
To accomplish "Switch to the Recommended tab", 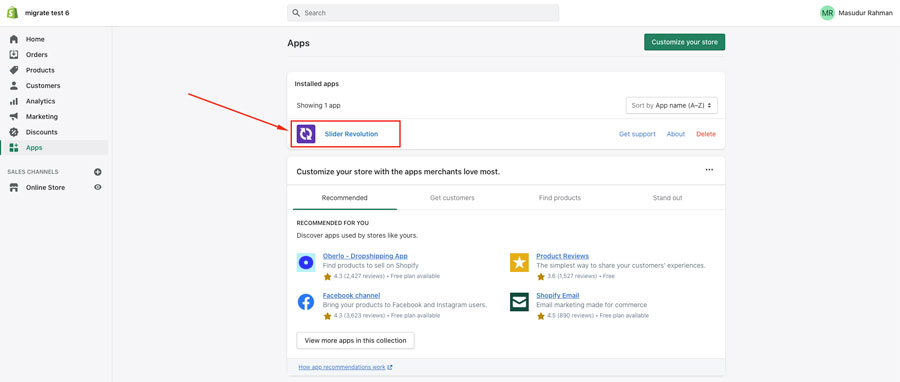I will point(344,198).
